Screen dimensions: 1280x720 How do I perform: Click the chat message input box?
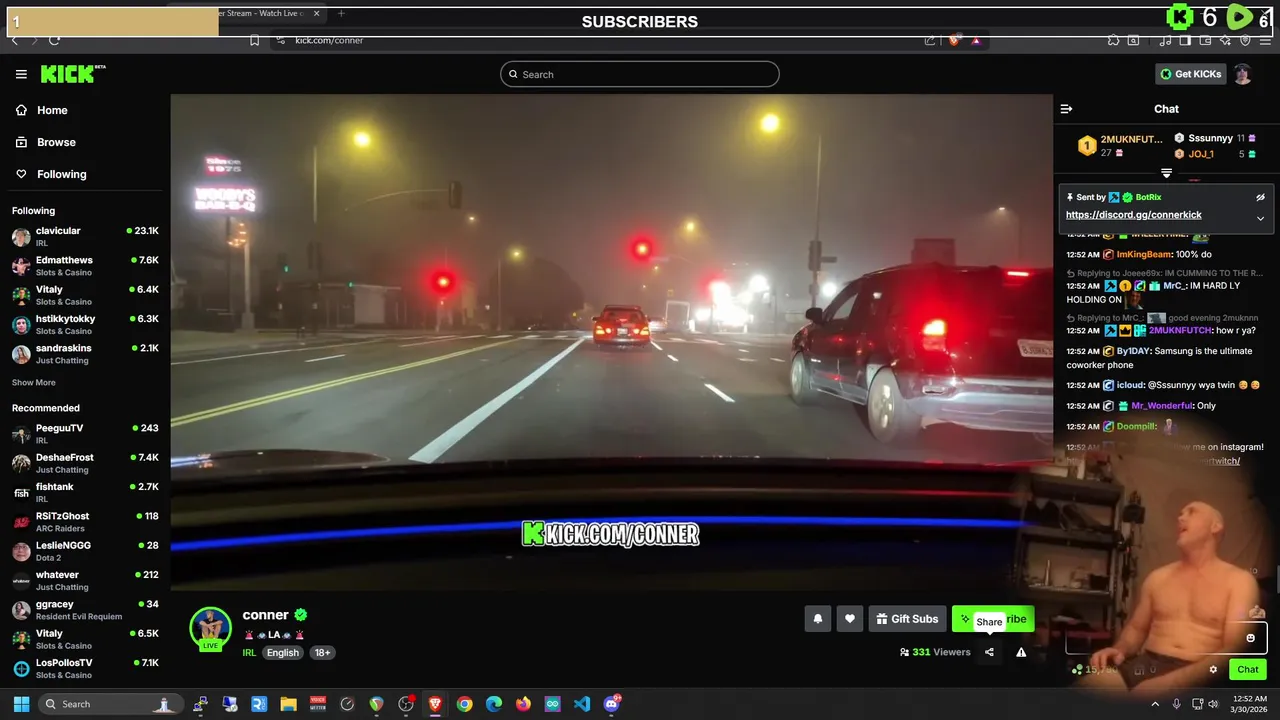click(1166, 638)
